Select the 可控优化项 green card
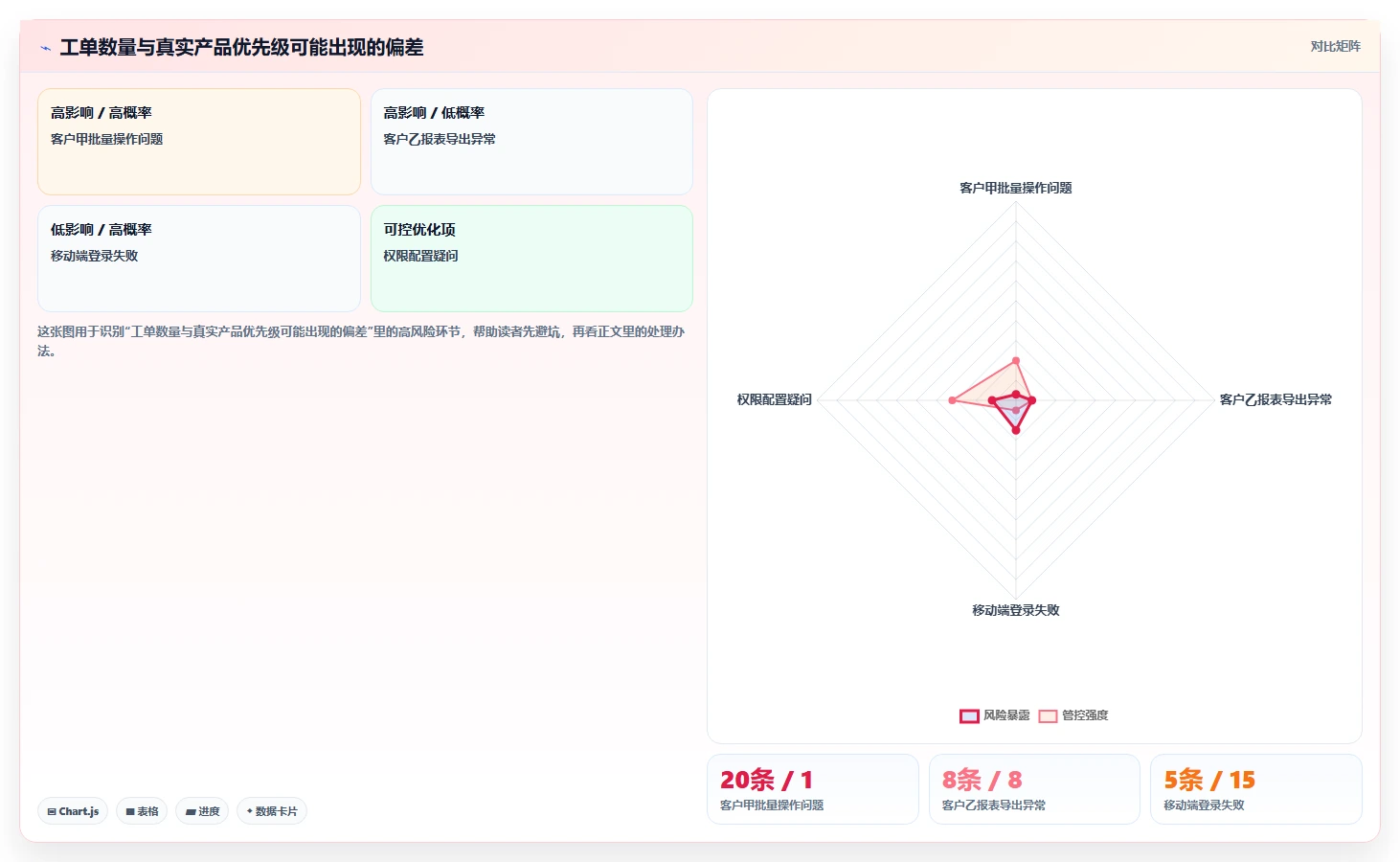Viewport: 1400px width, 862px height. tap(531, 259)
